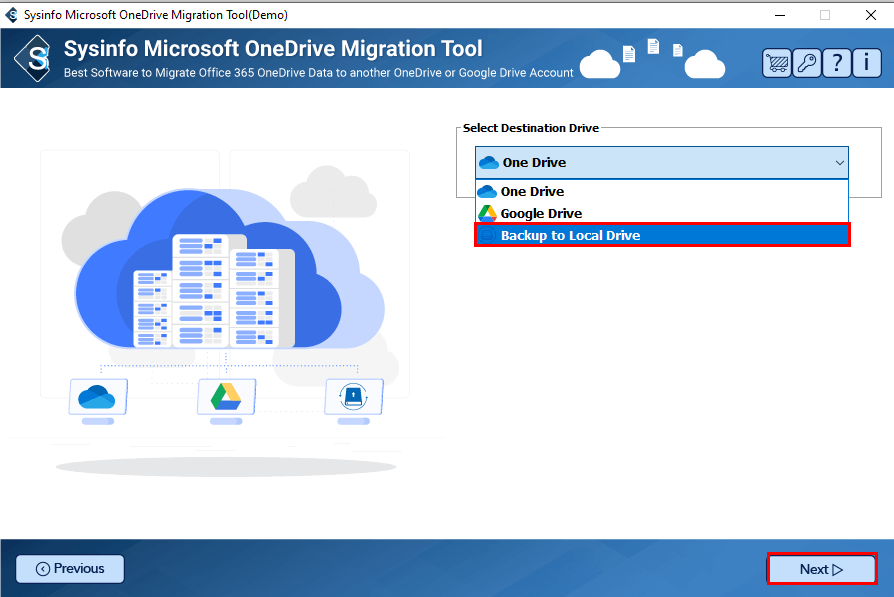The width and height of the screenshot is (894, 597).
Task: Close the migration tool window
Action: [x=871, y=15]
